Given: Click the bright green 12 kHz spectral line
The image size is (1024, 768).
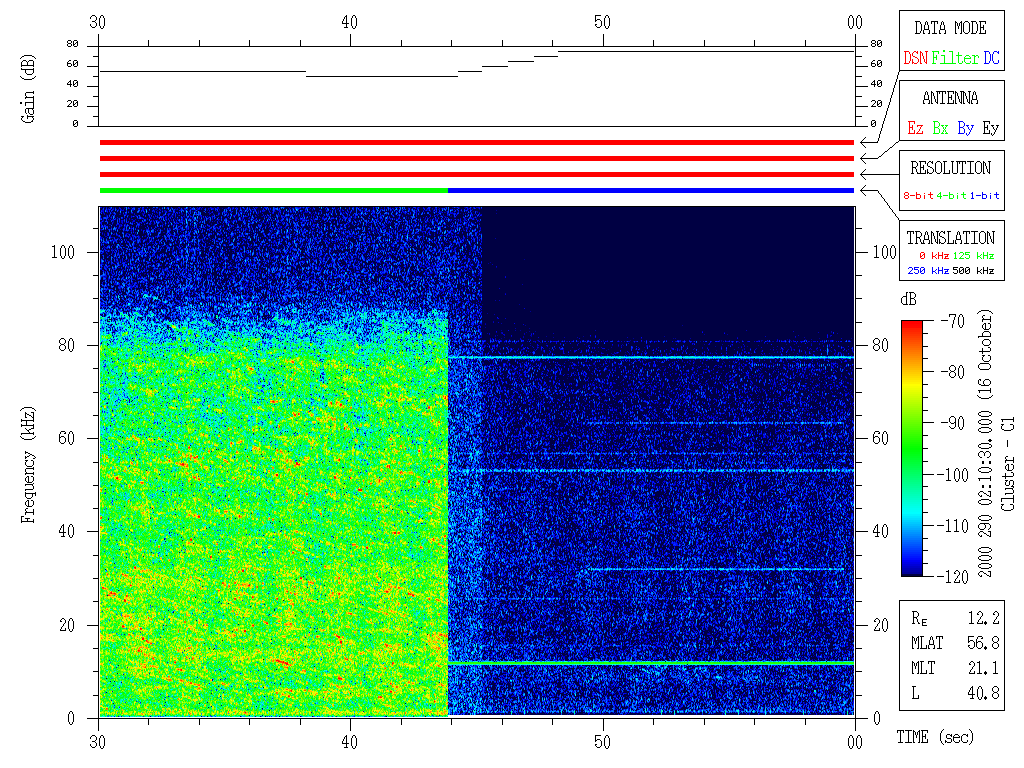Looking at the screenshot, I should (x=650, y=663).
